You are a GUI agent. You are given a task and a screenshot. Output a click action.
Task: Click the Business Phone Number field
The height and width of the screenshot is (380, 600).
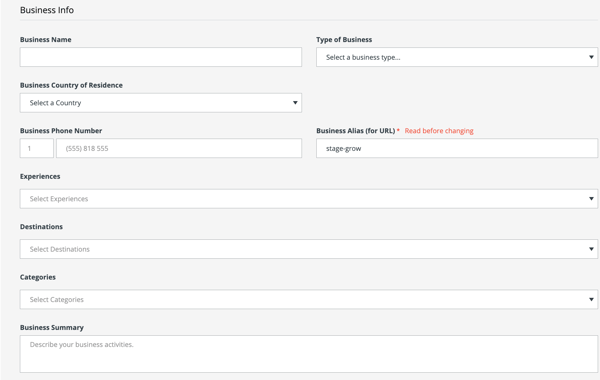pyautogui.click(x=179, y=148)
